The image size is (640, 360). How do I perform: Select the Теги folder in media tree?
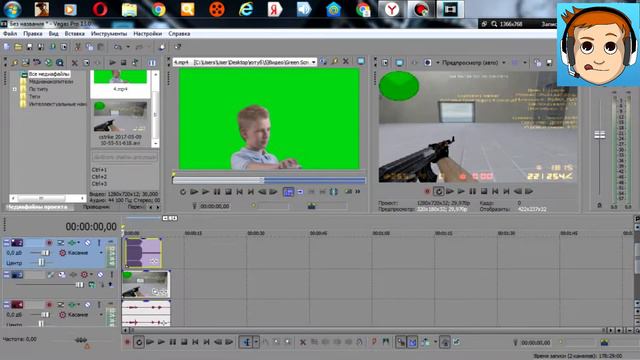(x=34, y=96)
